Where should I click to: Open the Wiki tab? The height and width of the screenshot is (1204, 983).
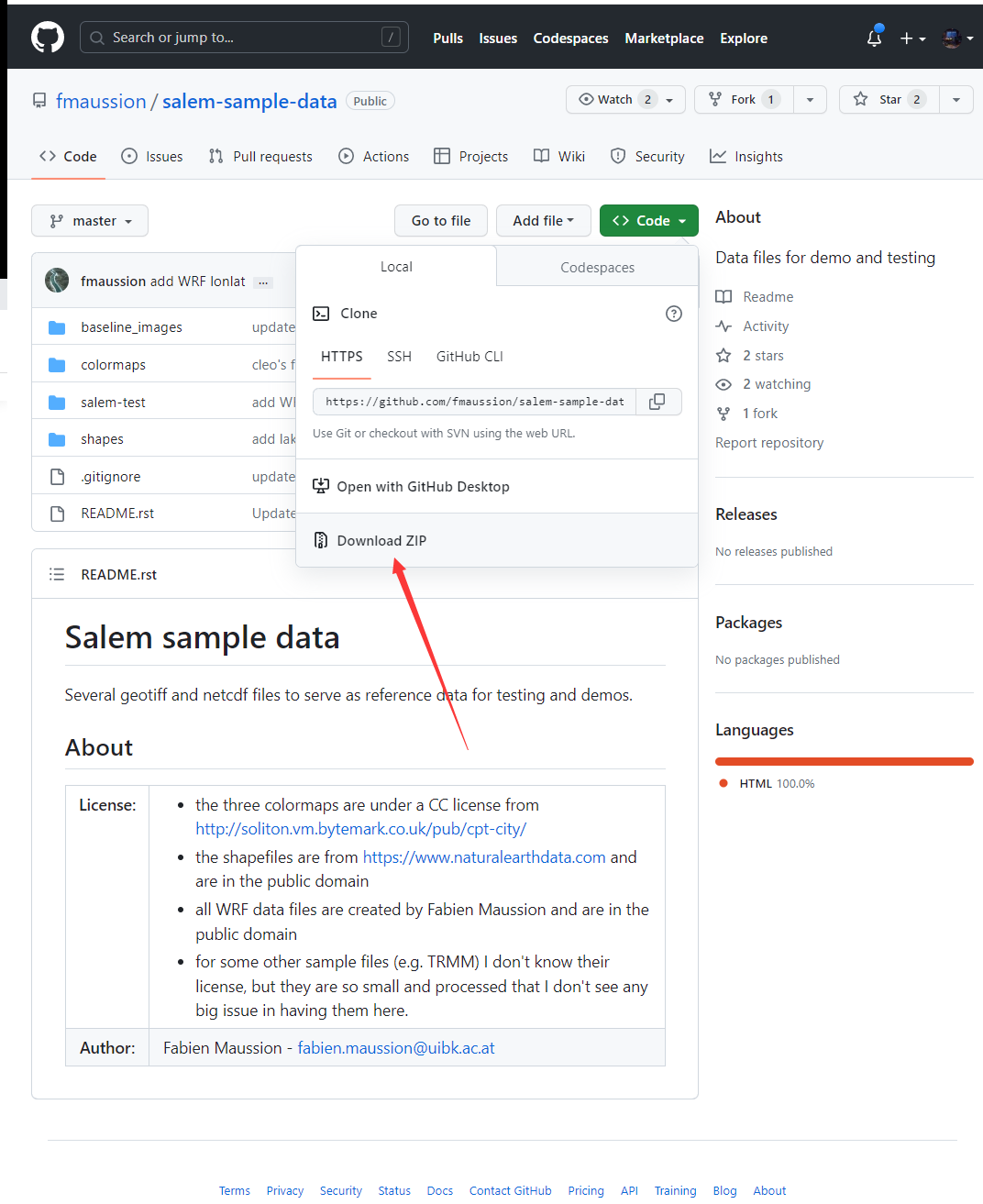[x=559, y=157]
